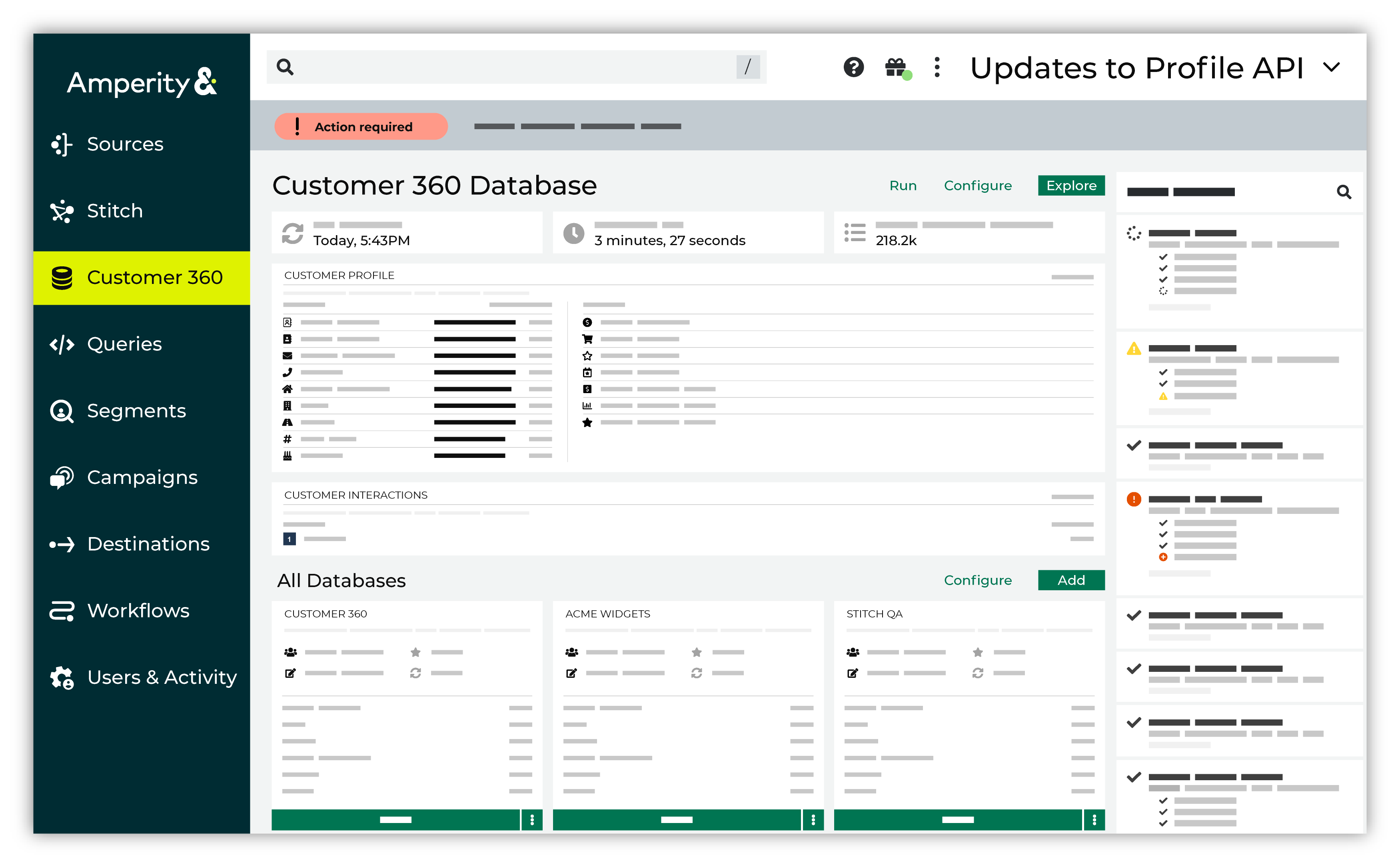
Task: Go to Destinations
Action: tap(141, 543)
